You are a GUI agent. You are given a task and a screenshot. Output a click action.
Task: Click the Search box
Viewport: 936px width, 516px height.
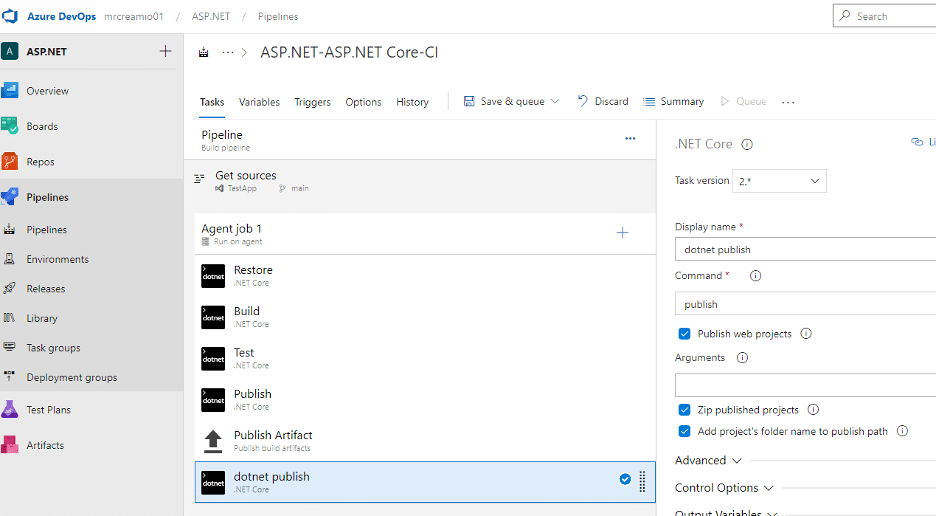(885, 16)
